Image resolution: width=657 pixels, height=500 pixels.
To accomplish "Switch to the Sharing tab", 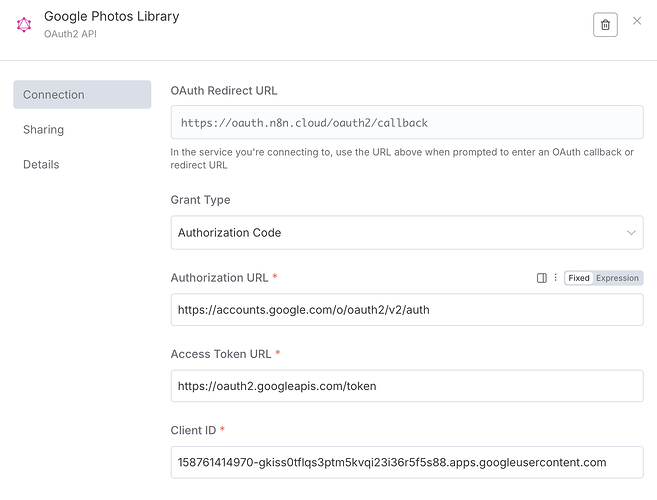I will [x=44, y=130].
